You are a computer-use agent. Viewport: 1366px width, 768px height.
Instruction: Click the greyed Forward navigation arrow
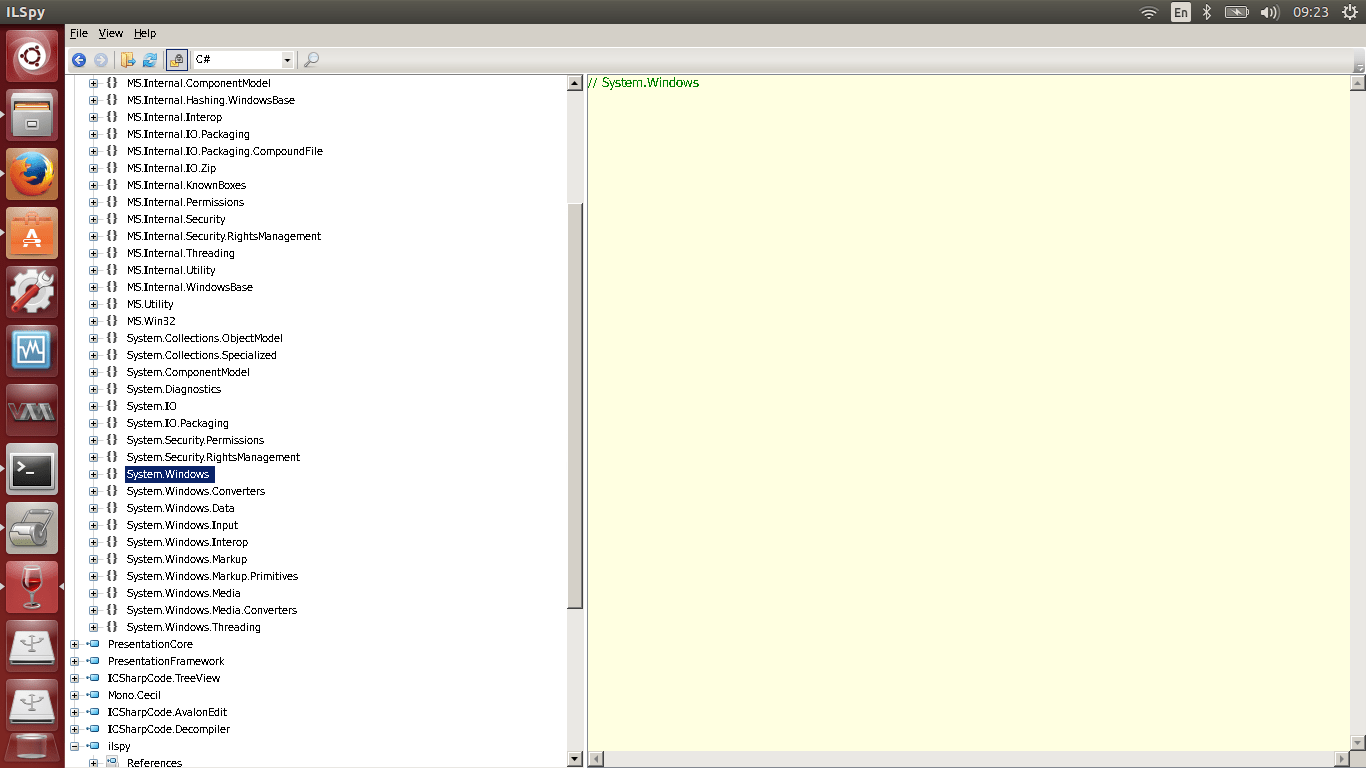(x=101, y=60)
